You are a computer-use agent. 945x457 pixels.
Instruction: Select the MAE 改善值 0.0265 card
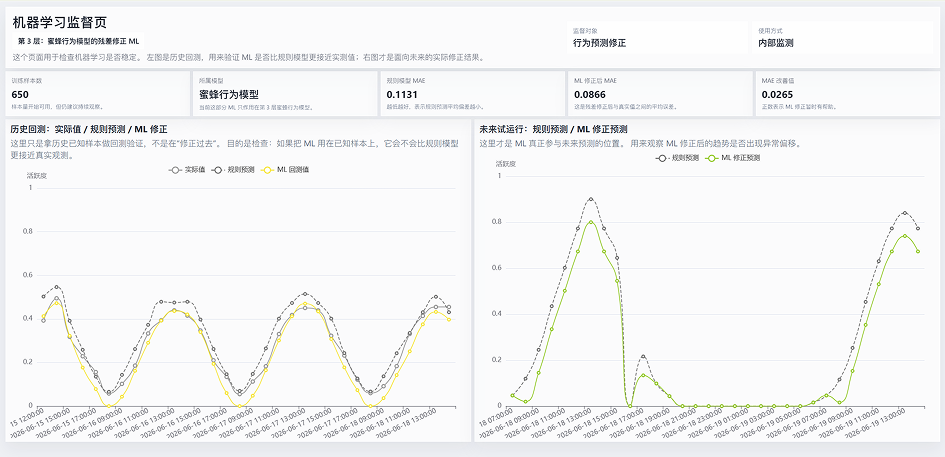848,93
